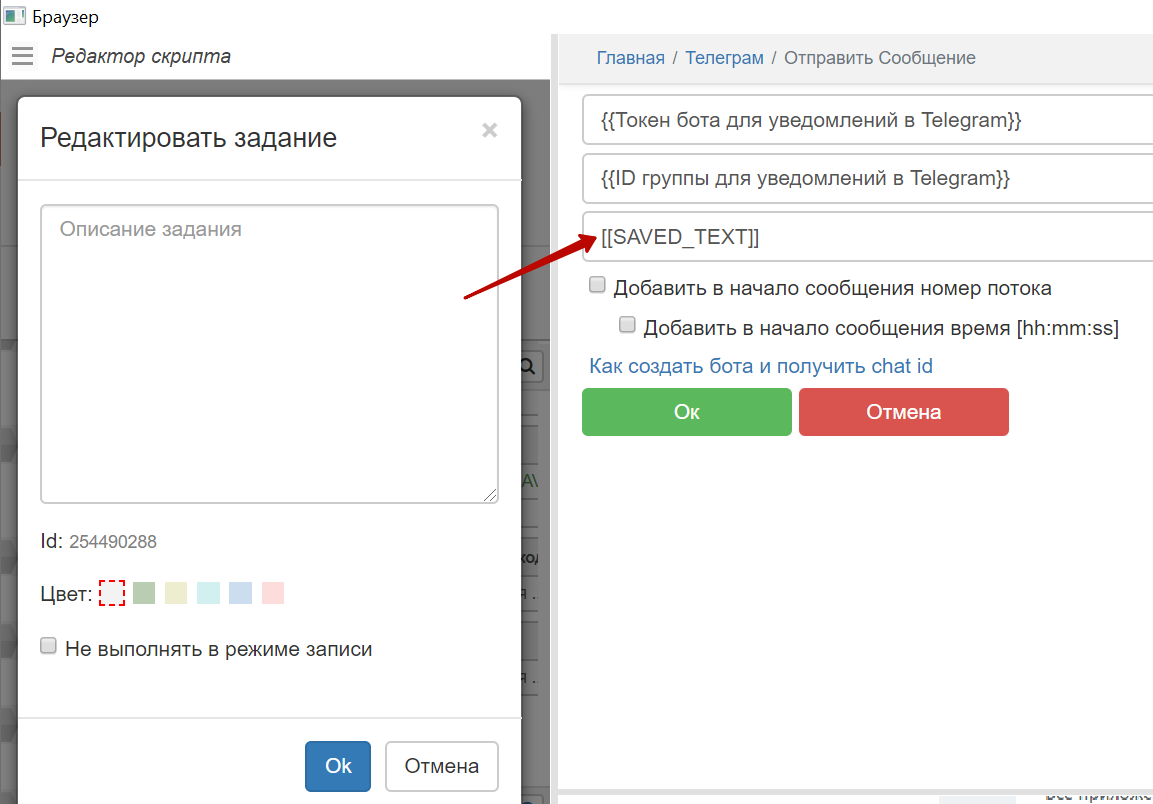The height and width of the screenshot is (804, 1153).
Task: Open 'Телеграм' breadcrumb section
Action: [724, 58]
